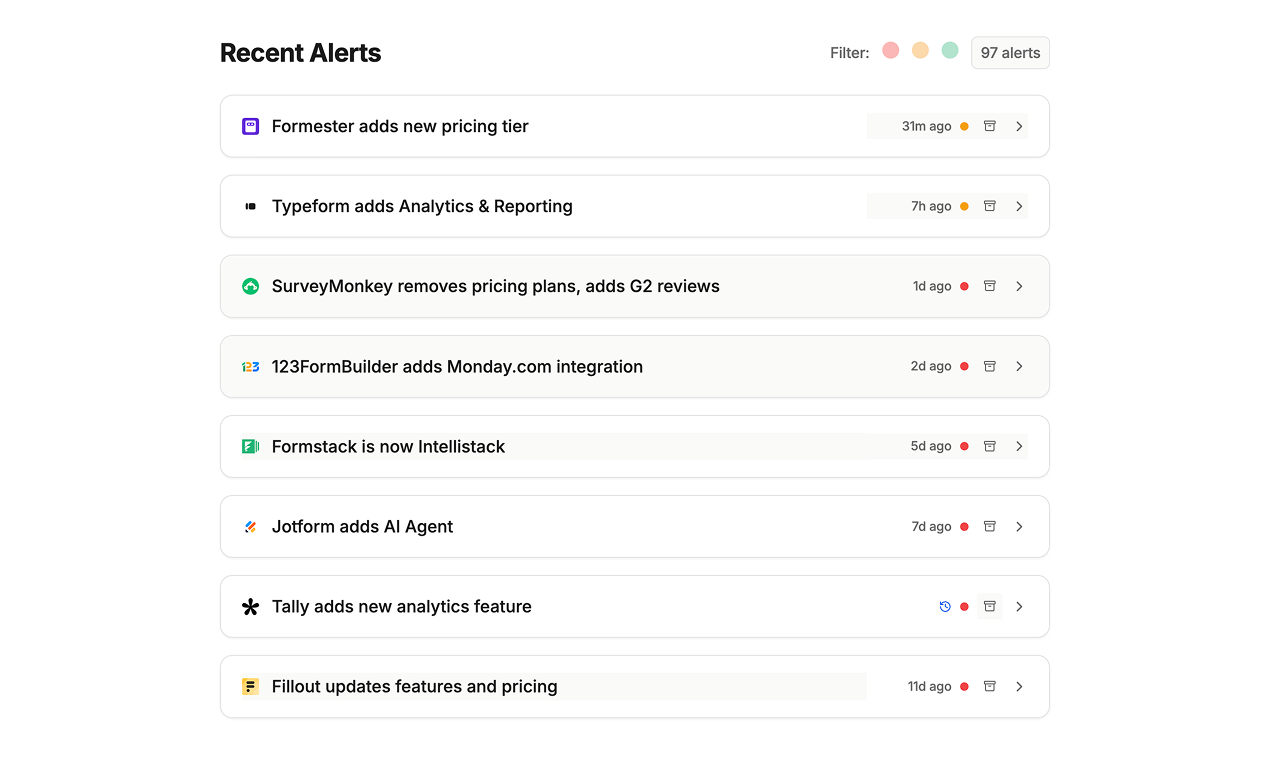Filter alerts by orange priority dot

[x=920, y=50]
